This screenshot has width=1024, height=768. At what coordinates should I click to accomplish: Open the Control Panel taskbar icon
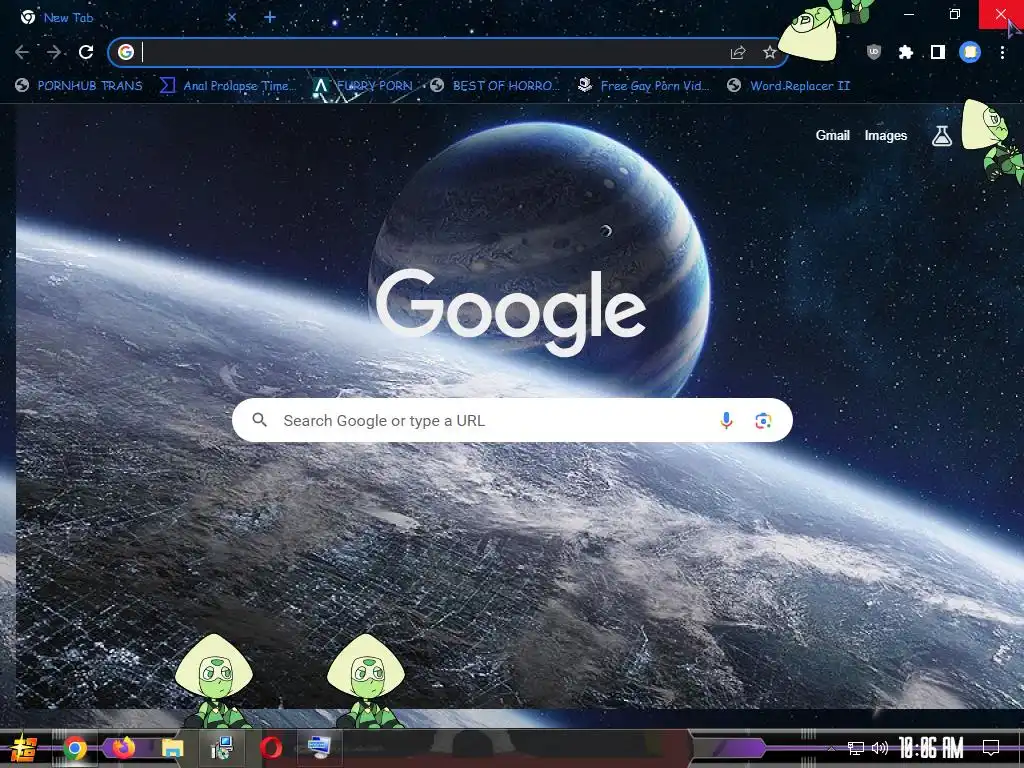[222, 748]
